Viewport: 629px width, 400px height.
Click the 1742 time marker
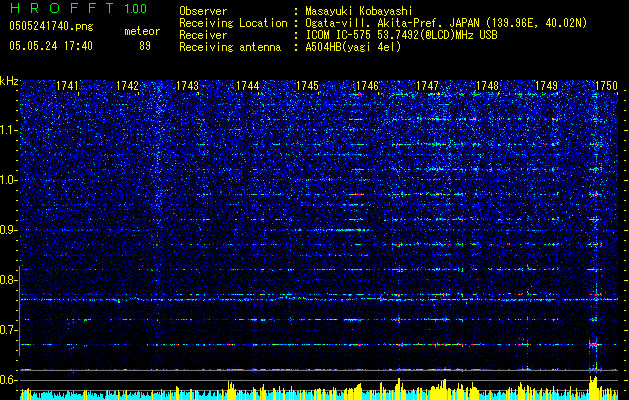tap(127, 86)
